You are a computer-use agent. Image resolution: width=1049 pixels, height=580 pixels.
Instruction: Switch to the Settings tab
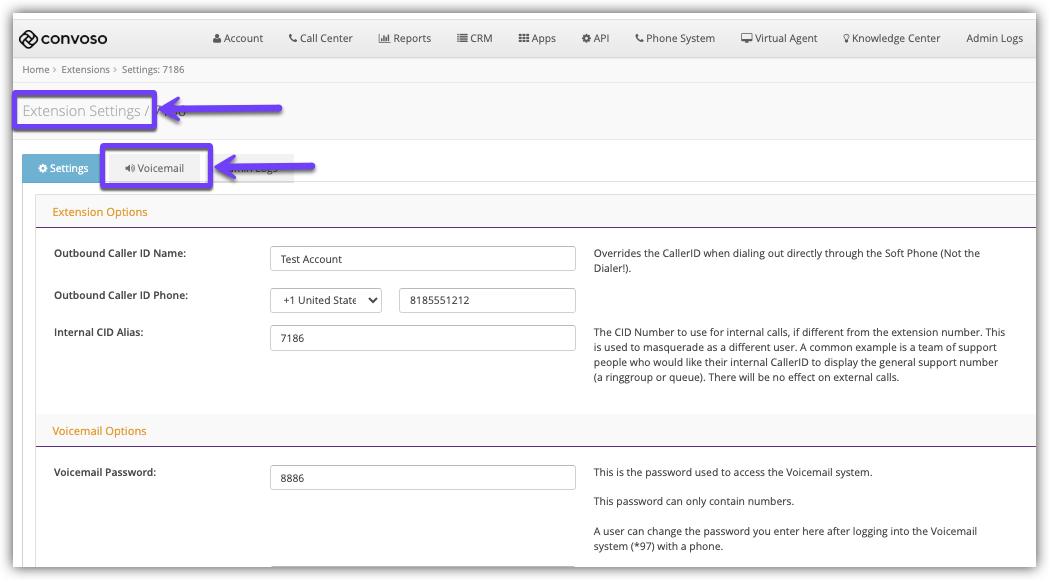(x=63, y=168)
